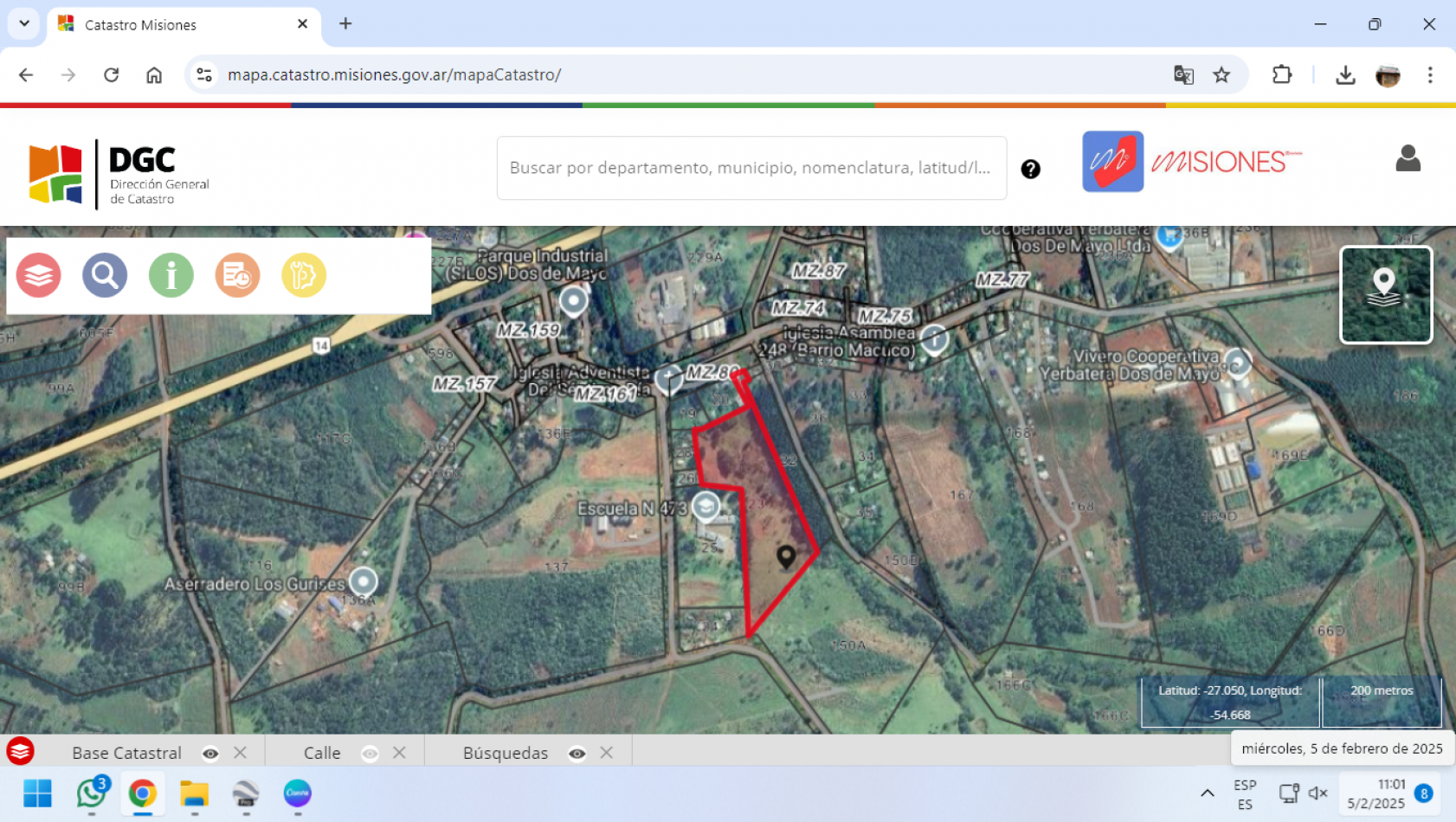Go back to previous page

tap(26, 75)
